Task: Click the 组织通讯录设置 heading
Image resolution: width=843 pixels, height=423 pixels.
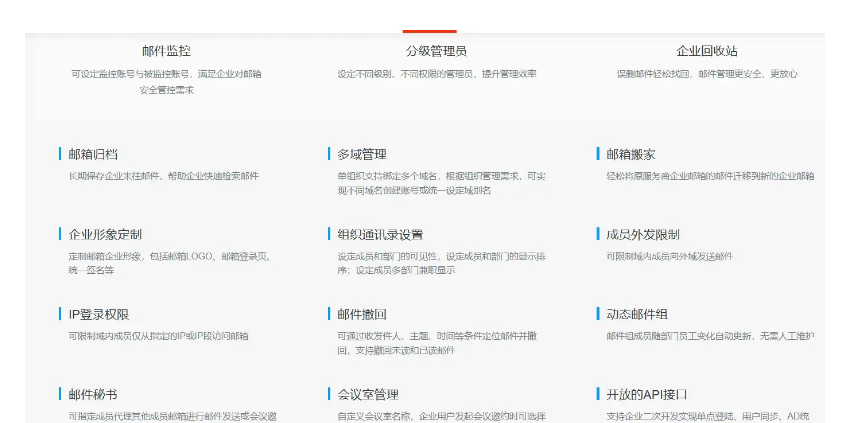Action: tap(380, 234)
